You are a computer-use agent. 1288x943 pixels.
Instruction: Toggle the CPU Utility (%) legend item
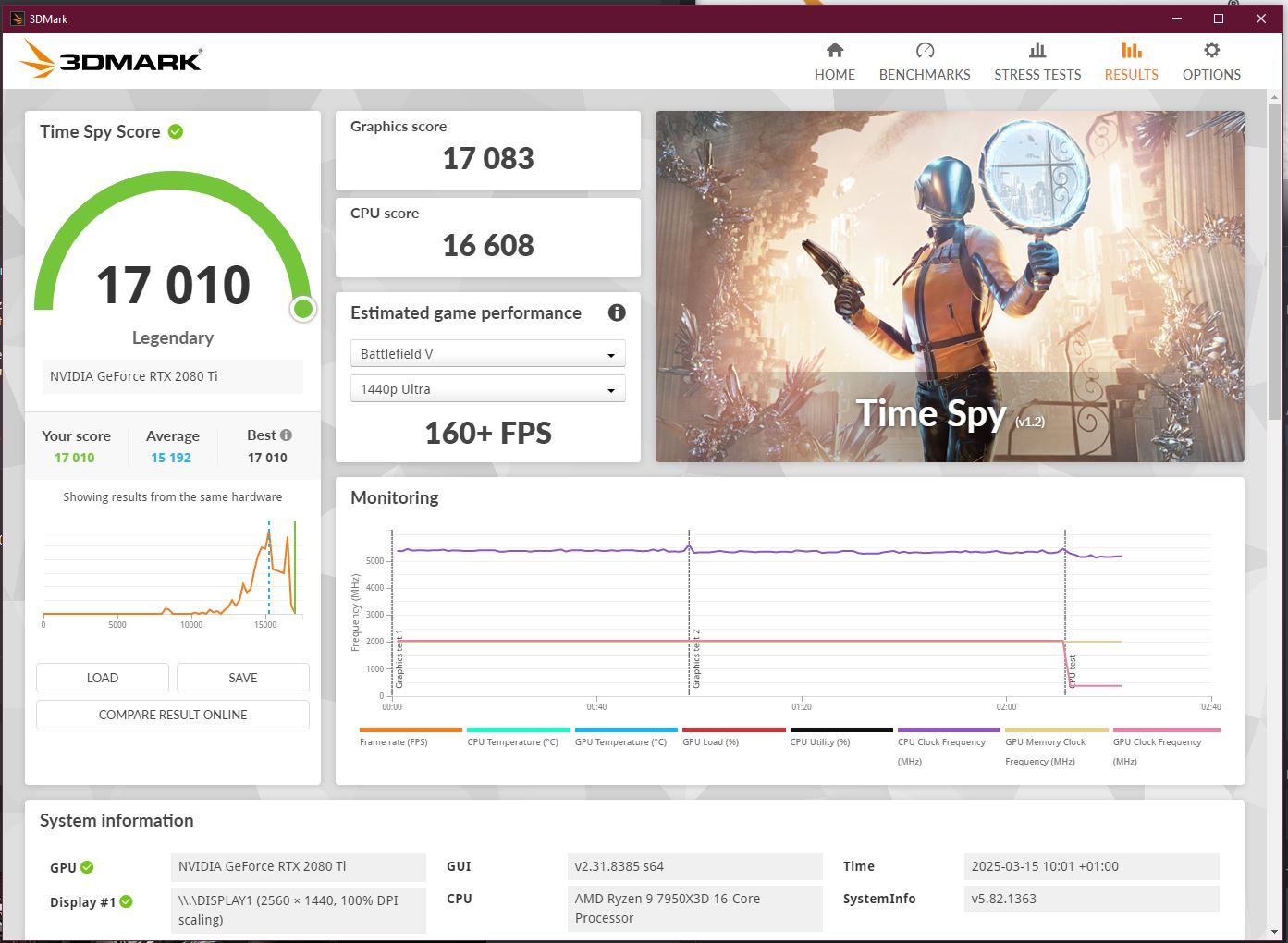pos(841,737)
